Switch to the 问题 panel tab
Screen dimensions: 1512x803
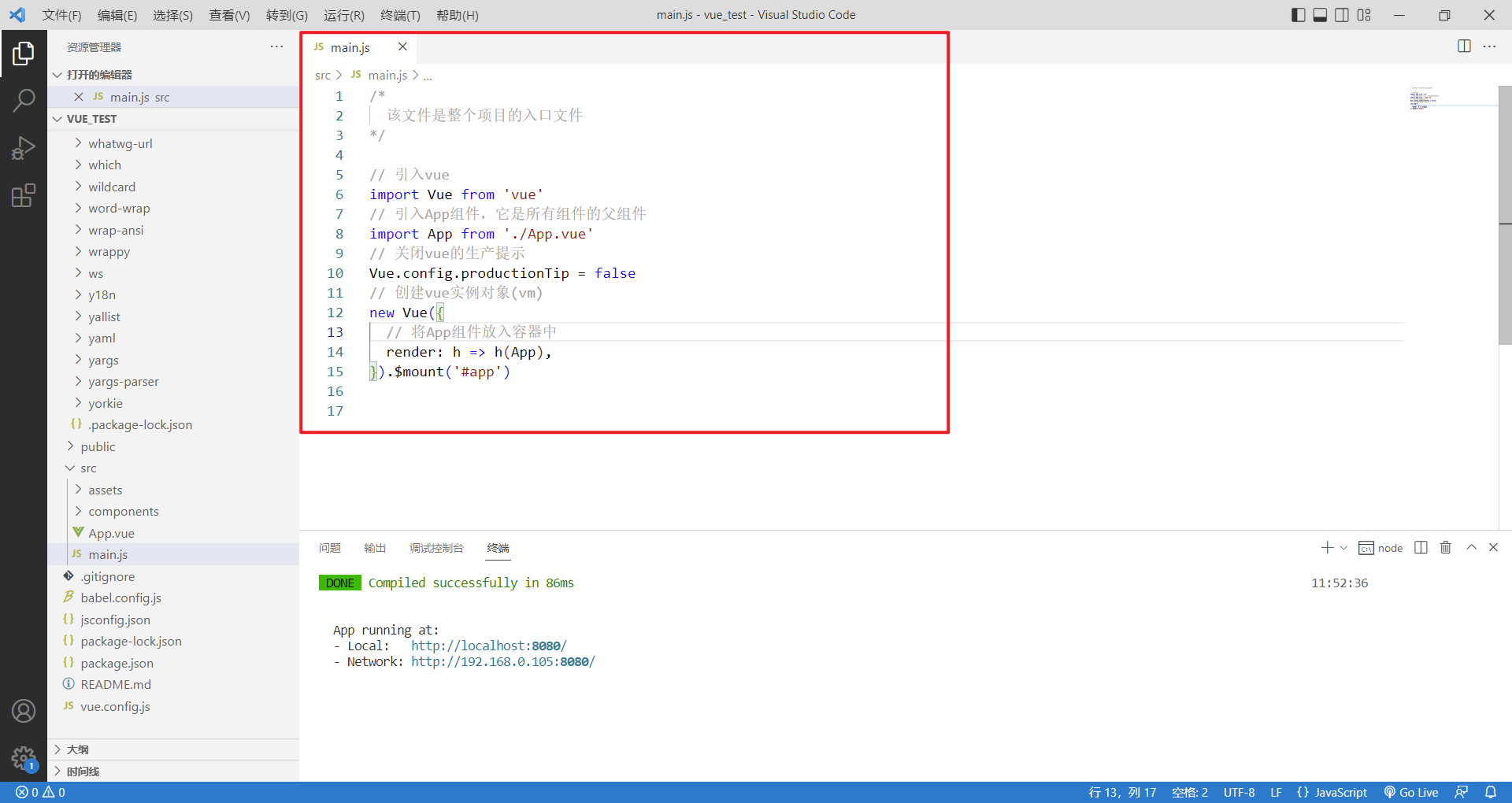(x=330, y=548)
